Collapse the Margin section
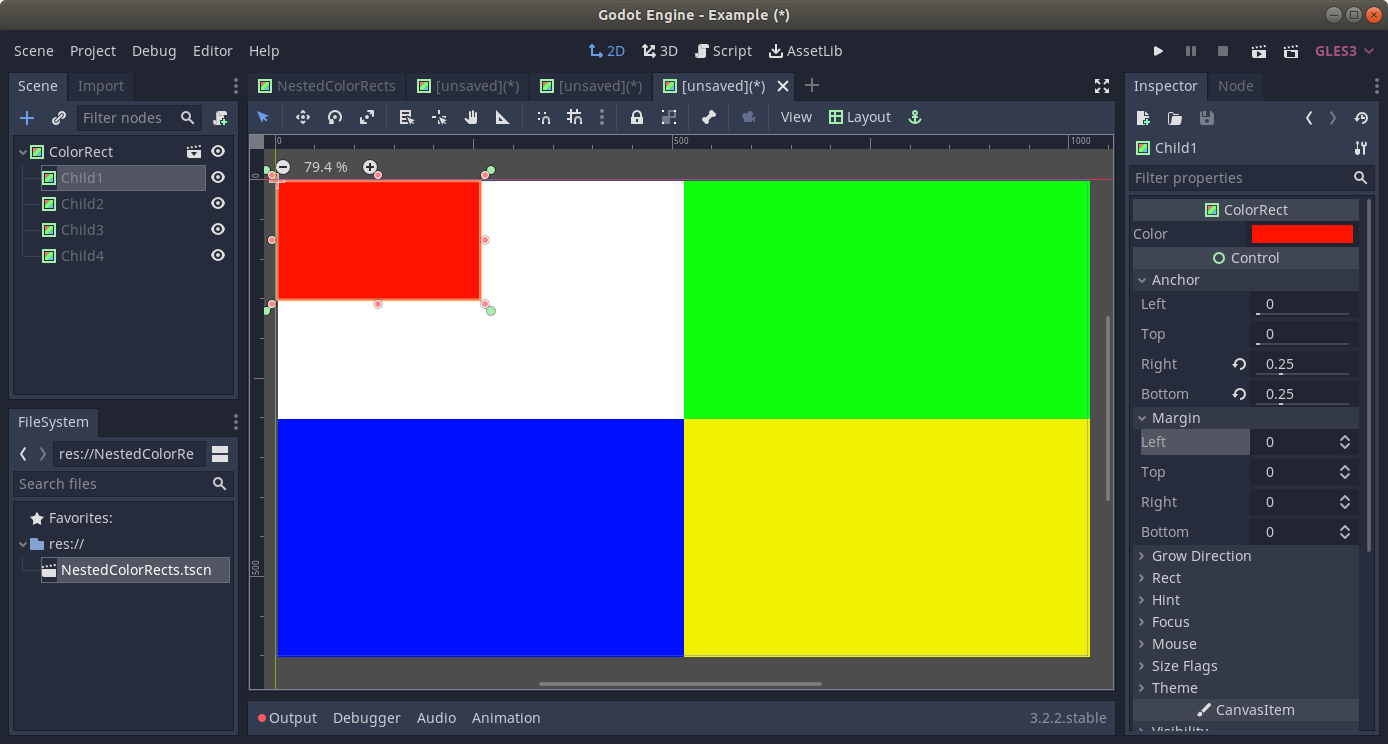Screen dimensions: 1388x744 pos(1245,418)
